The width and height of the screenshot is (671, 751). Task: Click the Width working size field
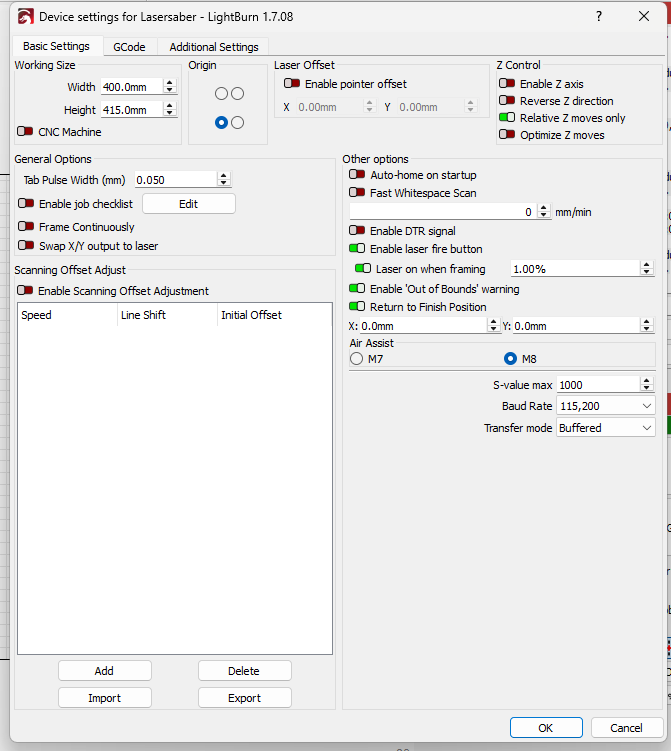pyautogui.click(x=130, y=87)
